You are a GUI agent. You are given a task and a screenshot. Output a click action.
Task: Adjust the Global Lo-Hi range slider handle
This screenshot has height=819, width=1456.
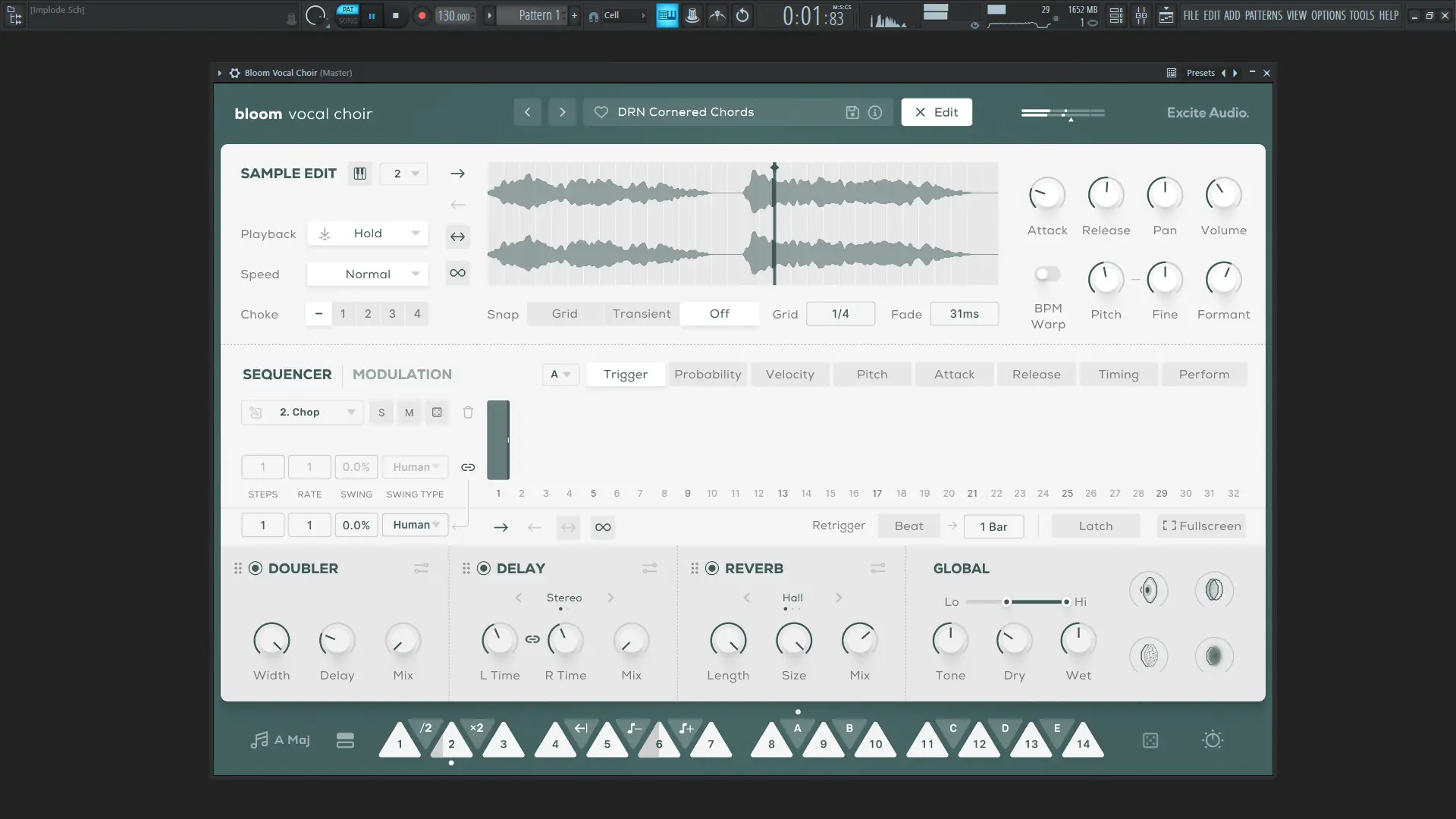tap(1006, 602)
